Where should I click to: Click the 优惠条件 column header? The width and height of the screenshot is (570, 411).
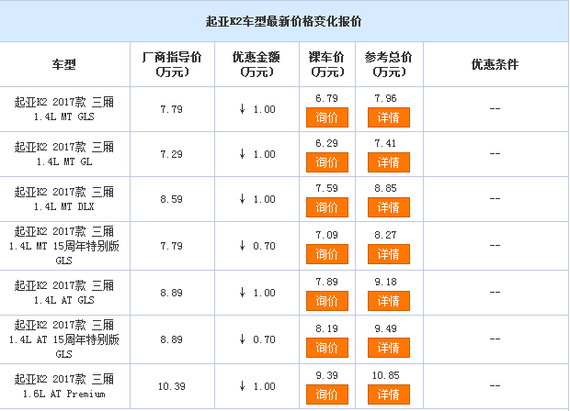495,65
